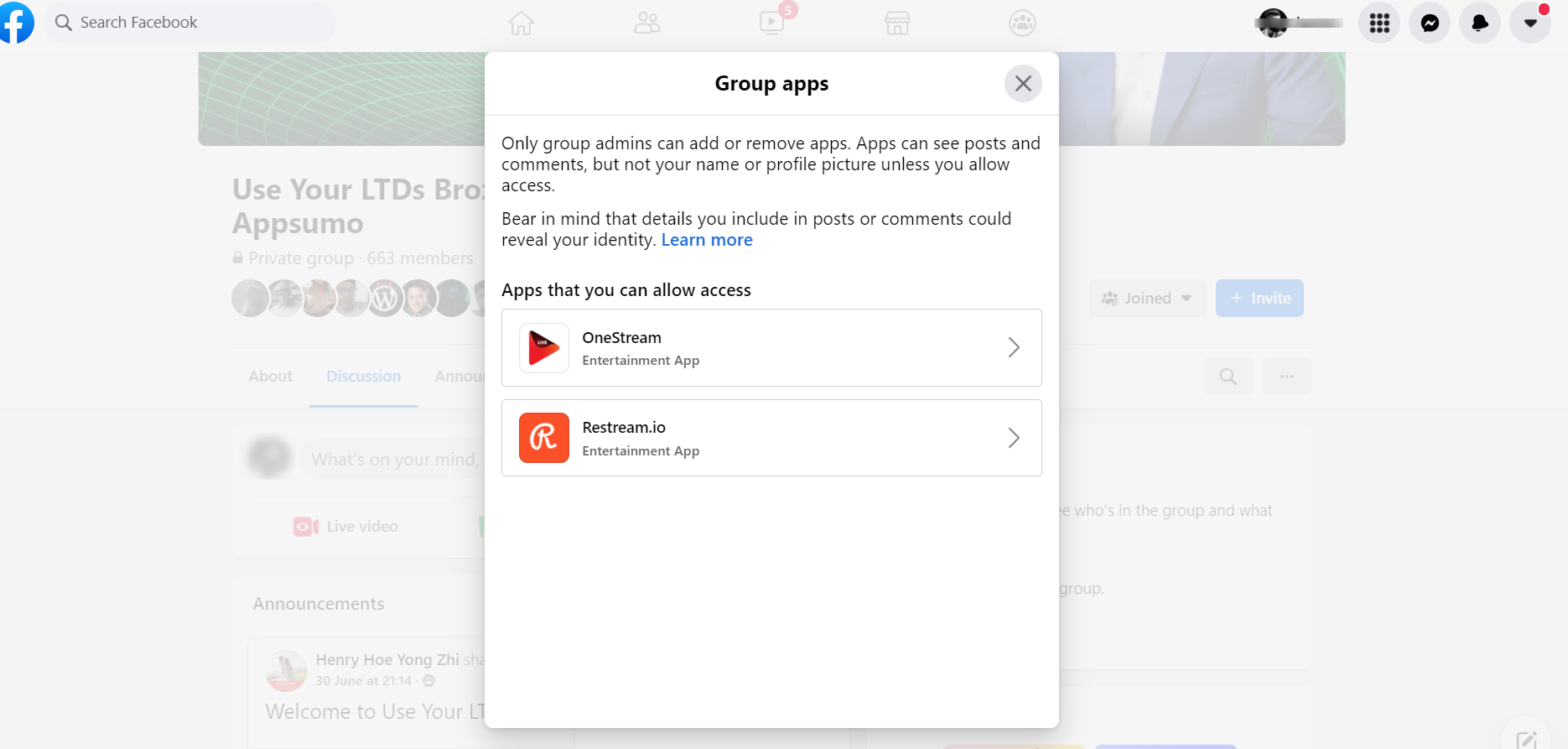1568x749 pixels.
Task: Expand Restream.io access options chevron
Action: [x=1014, y=438]
